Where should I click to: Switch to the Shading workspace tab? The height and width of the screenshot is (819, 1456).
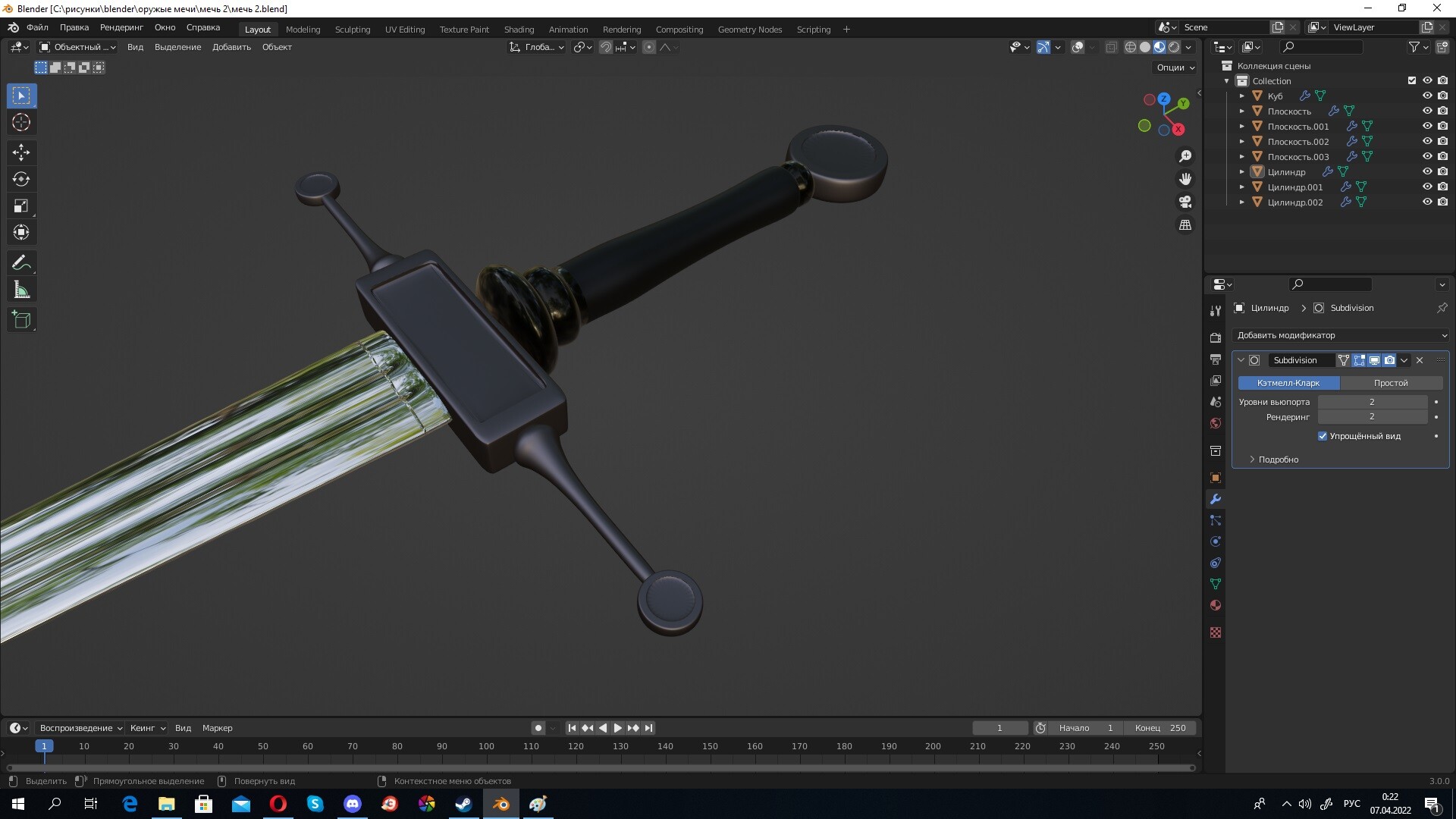tap(519, 29)
